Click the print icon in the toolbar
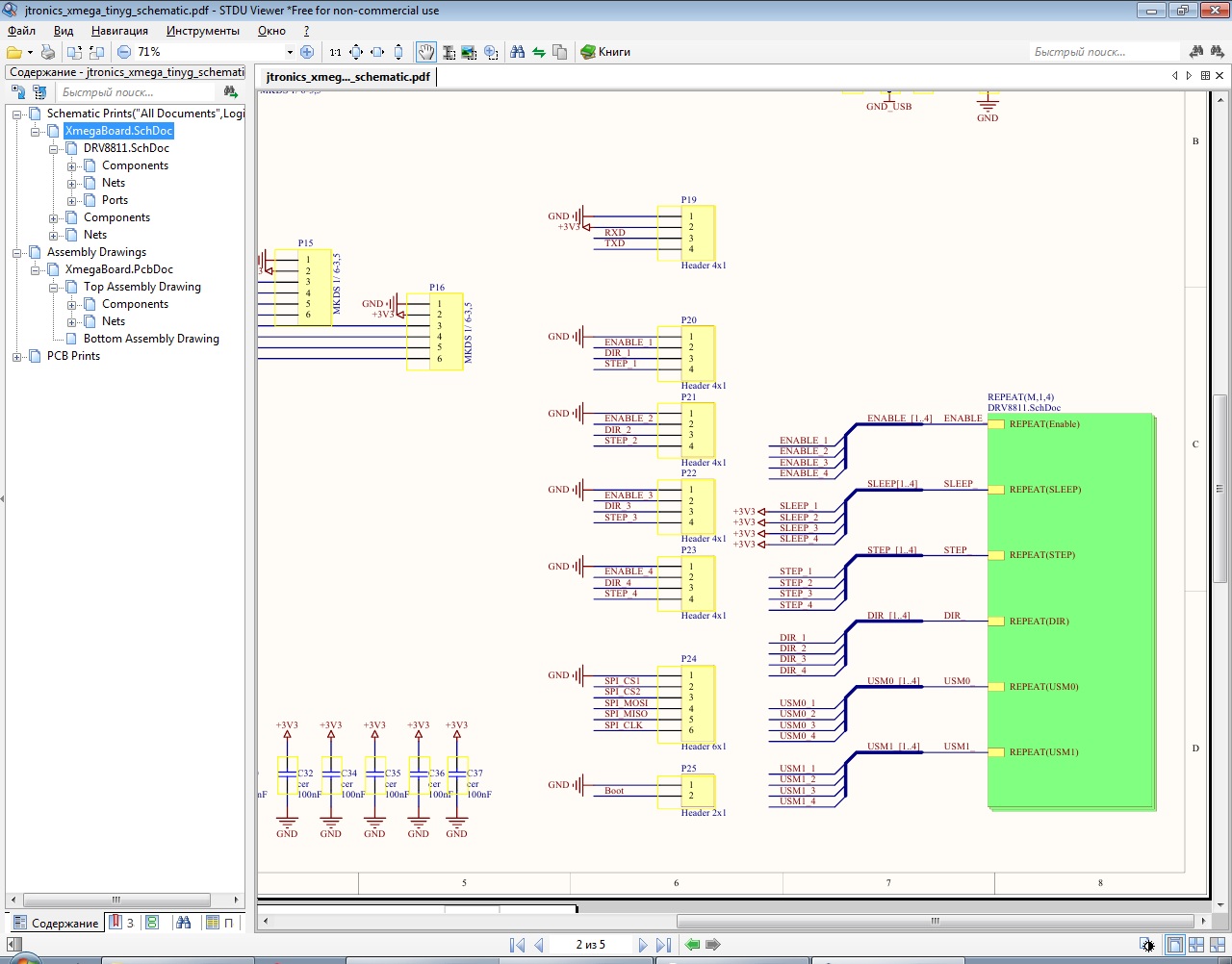 click(47, 52)
